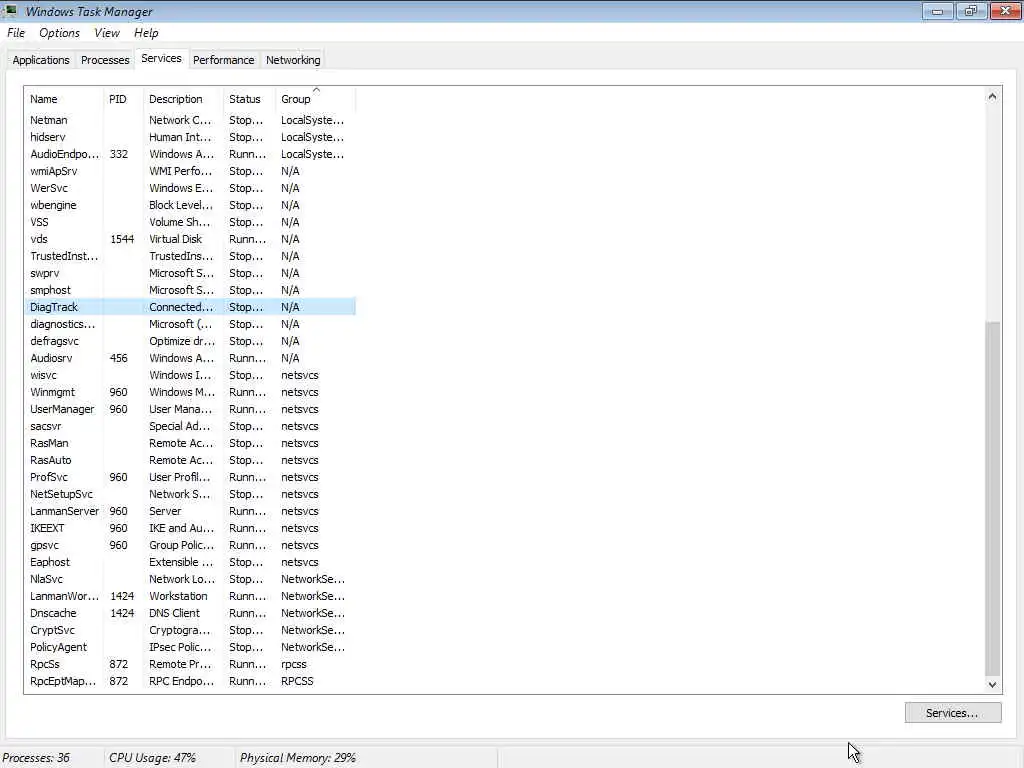
Task: Select the RpcSs service
Action: 191,664
